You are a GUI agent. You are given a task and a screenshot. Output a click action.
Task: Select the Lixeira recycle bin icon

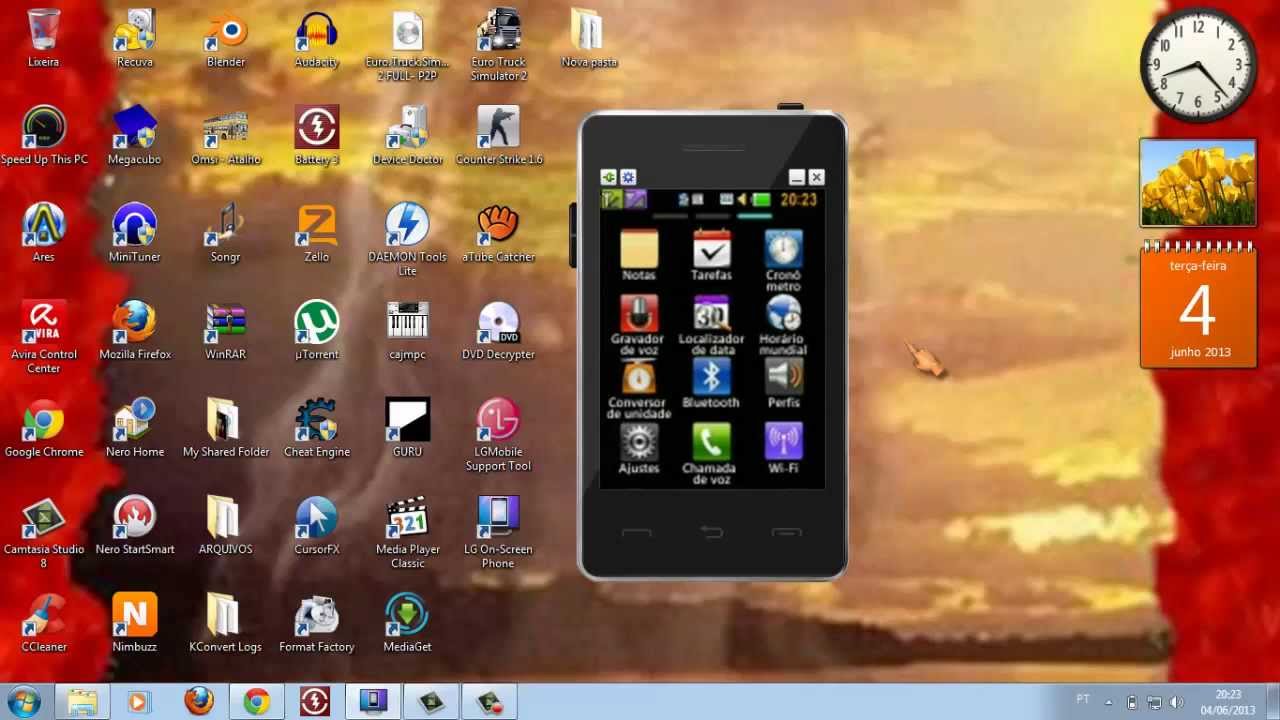click(43, 38)
